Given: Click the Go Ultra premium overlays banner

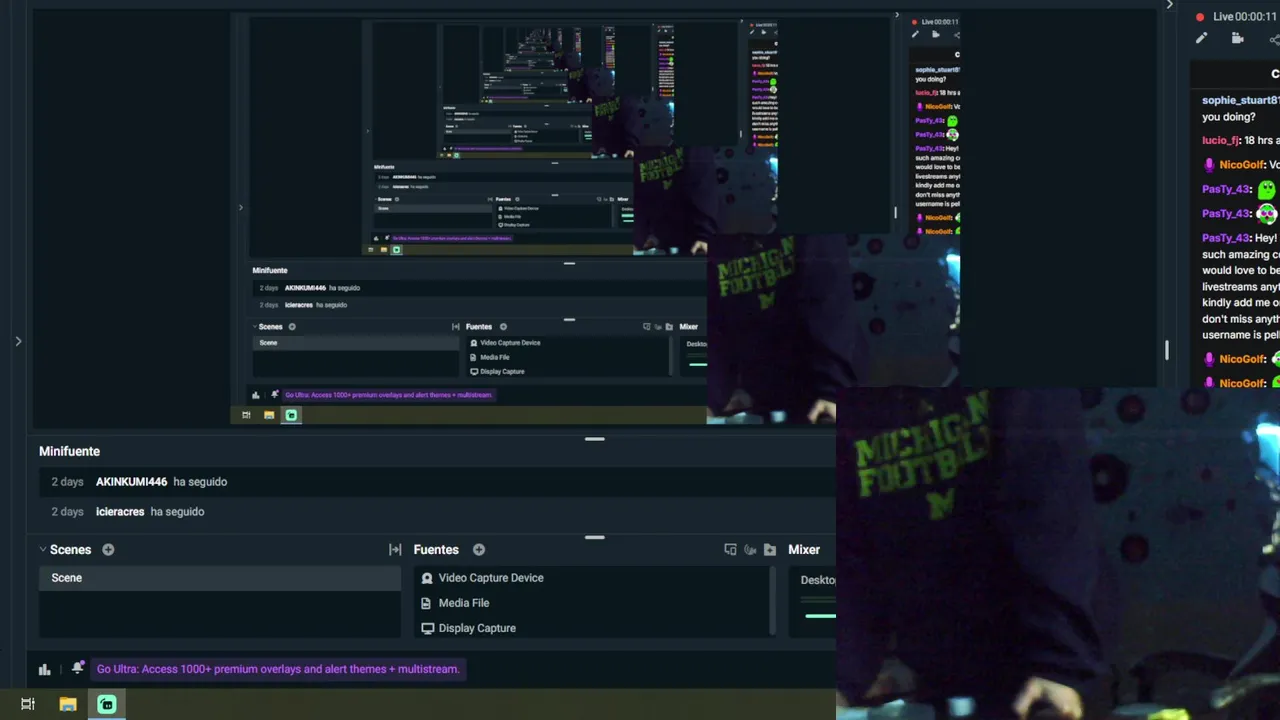Looking at the screenshot, I should coord(278,669).
